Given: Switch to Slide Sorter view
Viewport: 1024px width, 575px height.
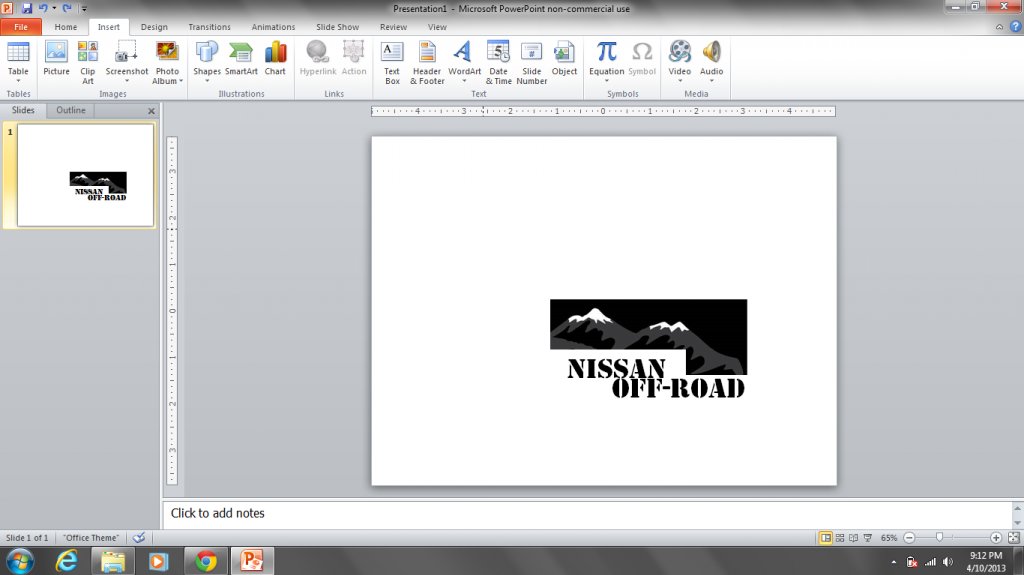Looking at the screenshot, I should (840, 538).
